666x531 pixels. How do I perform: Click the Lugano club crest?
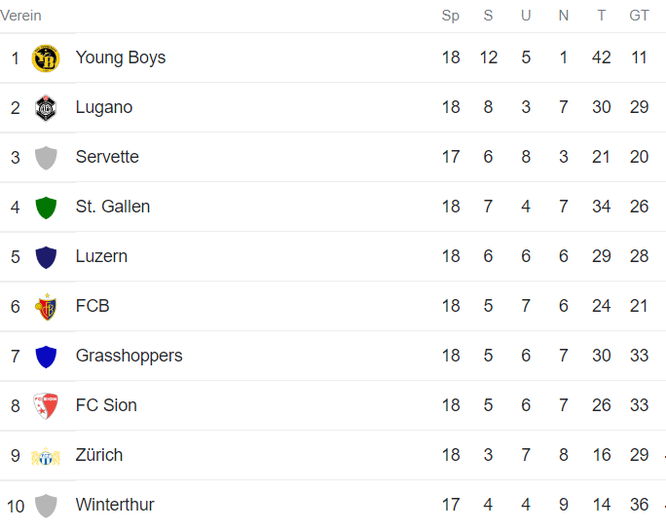(46, 108)
